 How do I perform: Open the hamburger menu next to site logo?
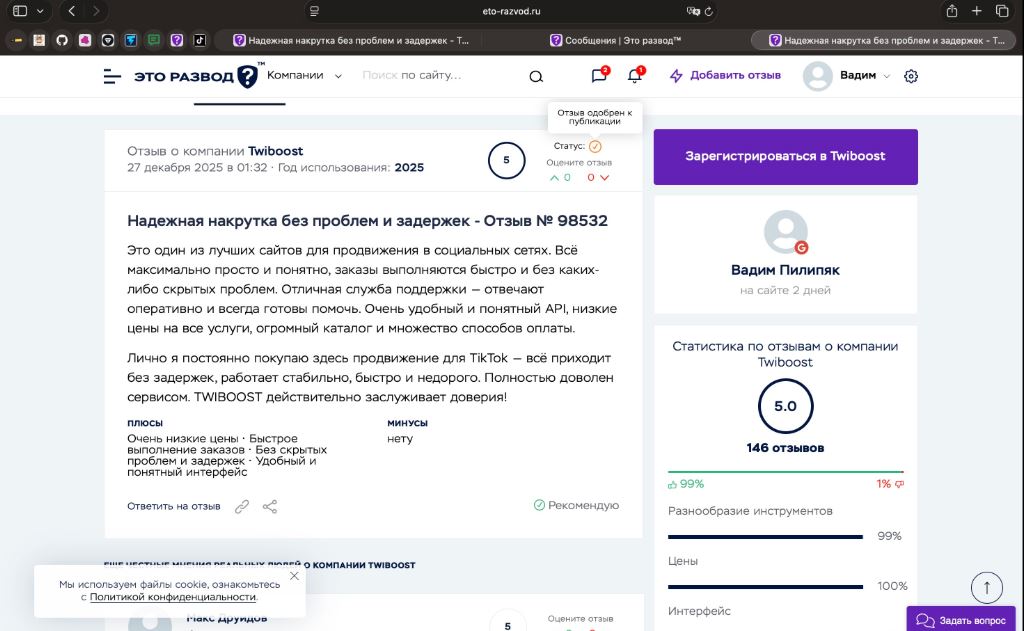pos(112,76)
